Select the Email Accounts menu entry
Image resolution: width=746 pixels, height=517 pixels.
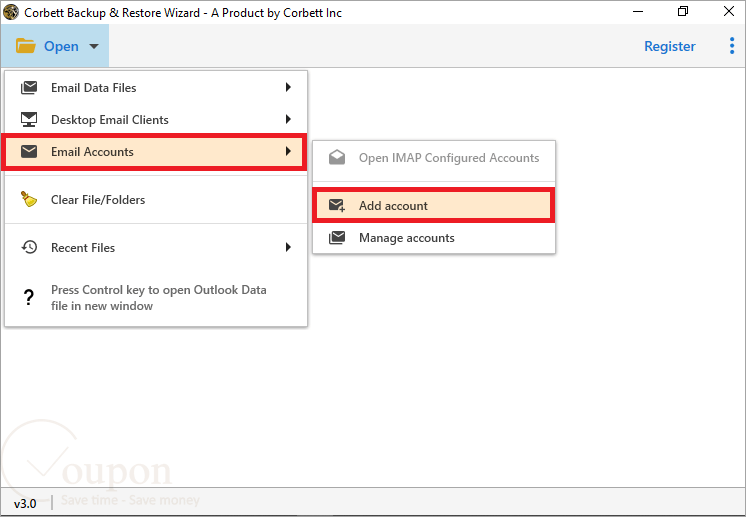154,152
